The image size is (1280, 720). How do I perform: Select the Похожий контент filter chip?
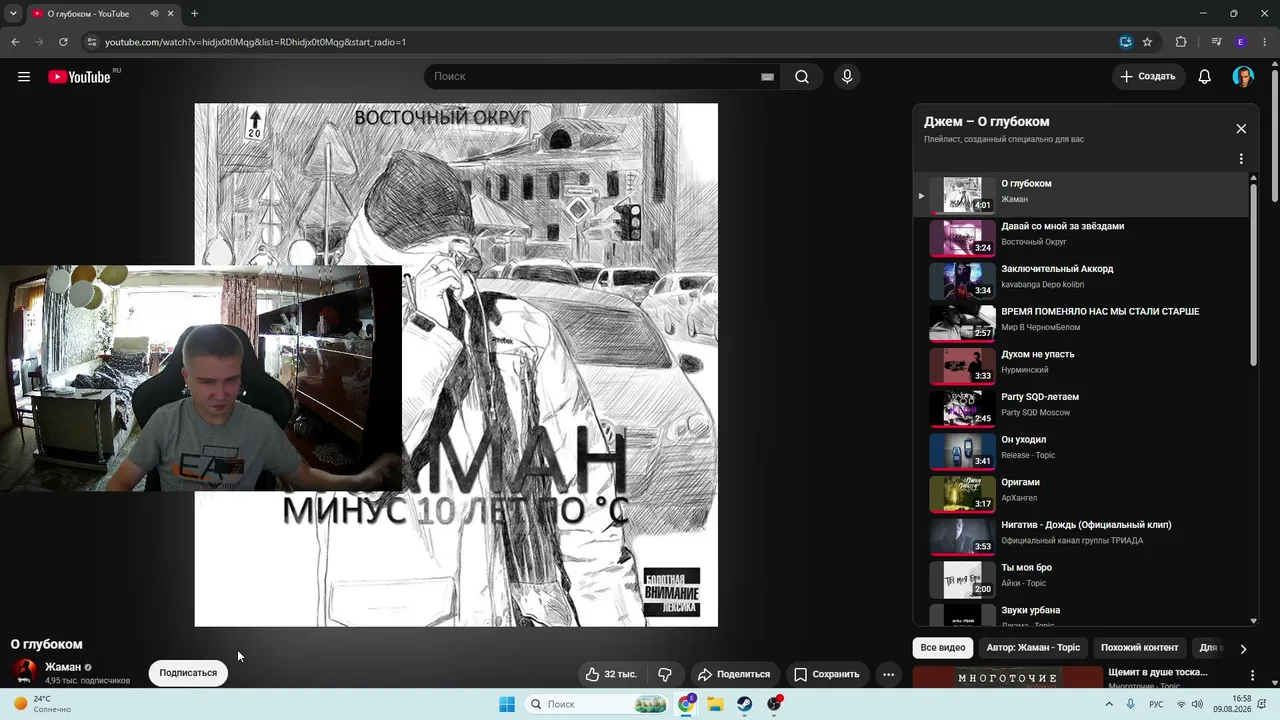tap(1139, 648)
